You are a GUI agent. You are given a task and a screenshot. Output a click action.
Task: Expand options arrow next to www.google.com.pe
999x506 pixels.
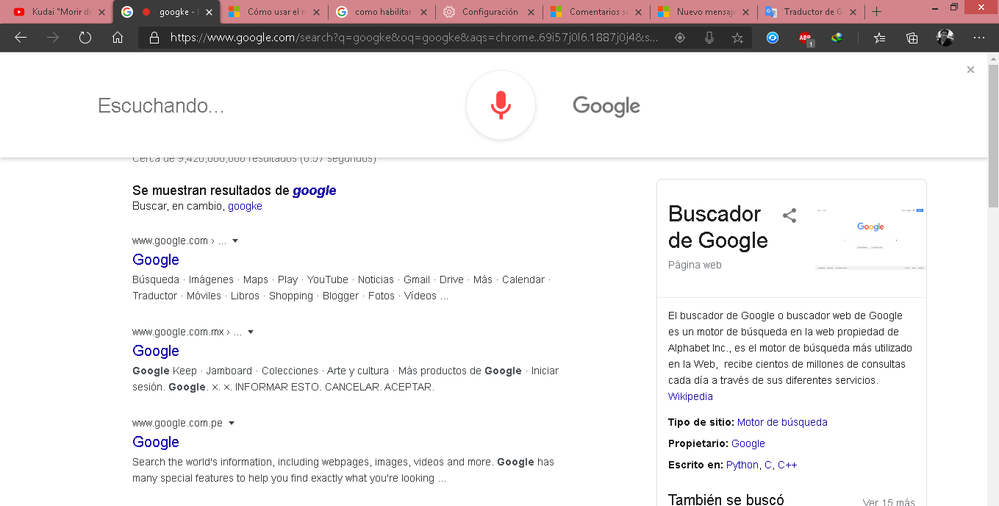point(231,423)
